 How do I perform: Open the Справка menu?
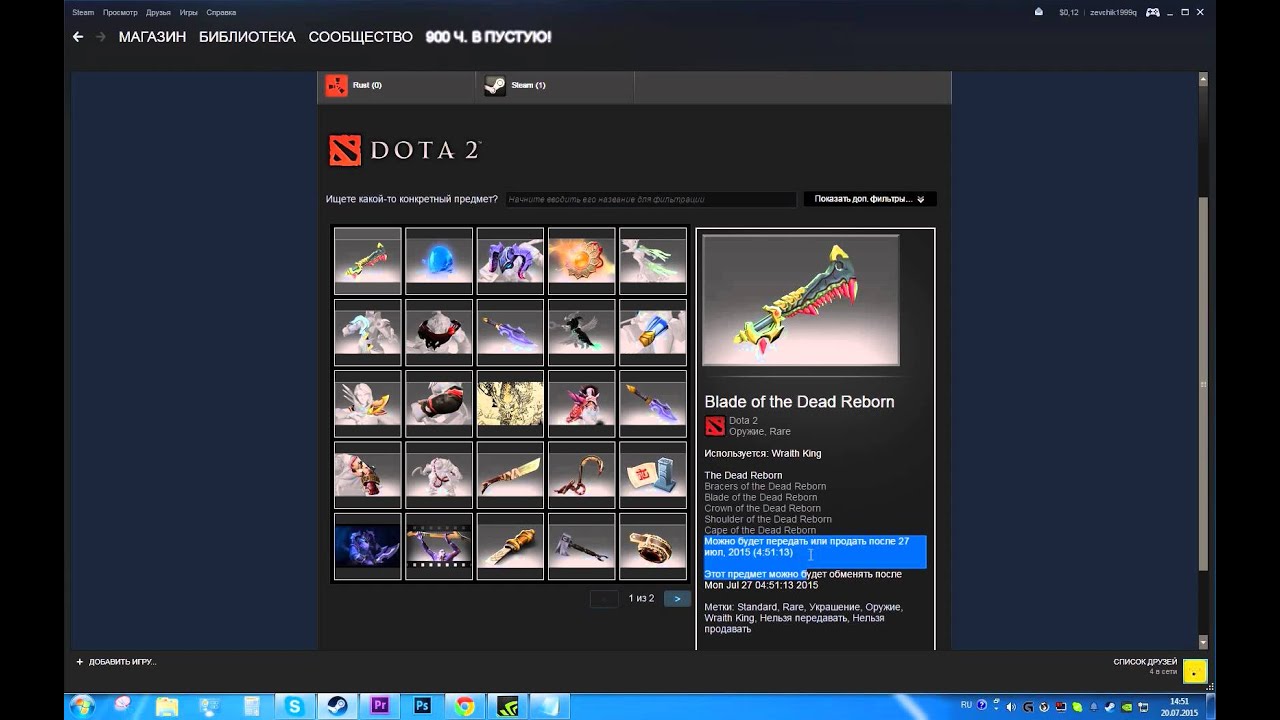click(x=221, y=12)
